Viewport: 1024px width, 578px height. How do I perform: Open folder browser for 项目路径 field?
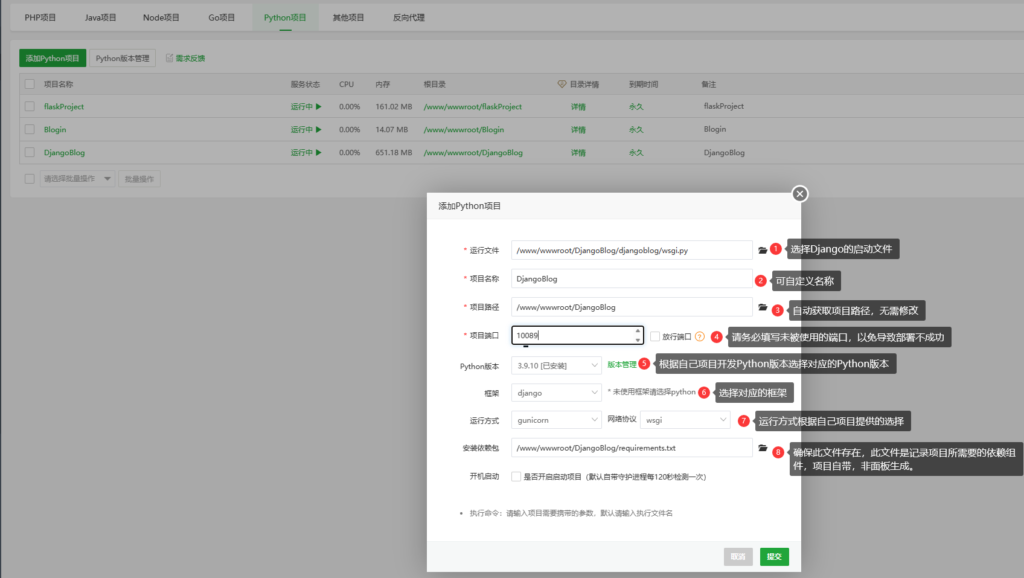point(762,307)
